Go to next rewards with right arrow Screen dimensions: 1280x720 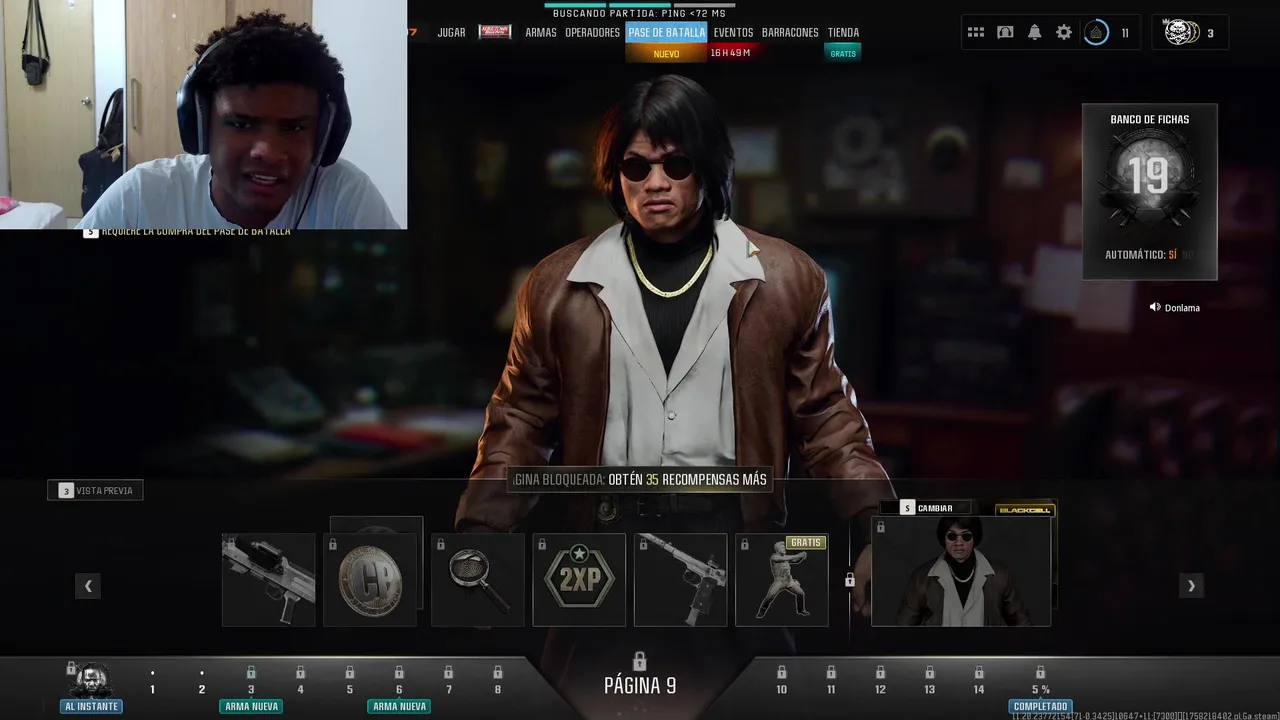point(1191,586)
